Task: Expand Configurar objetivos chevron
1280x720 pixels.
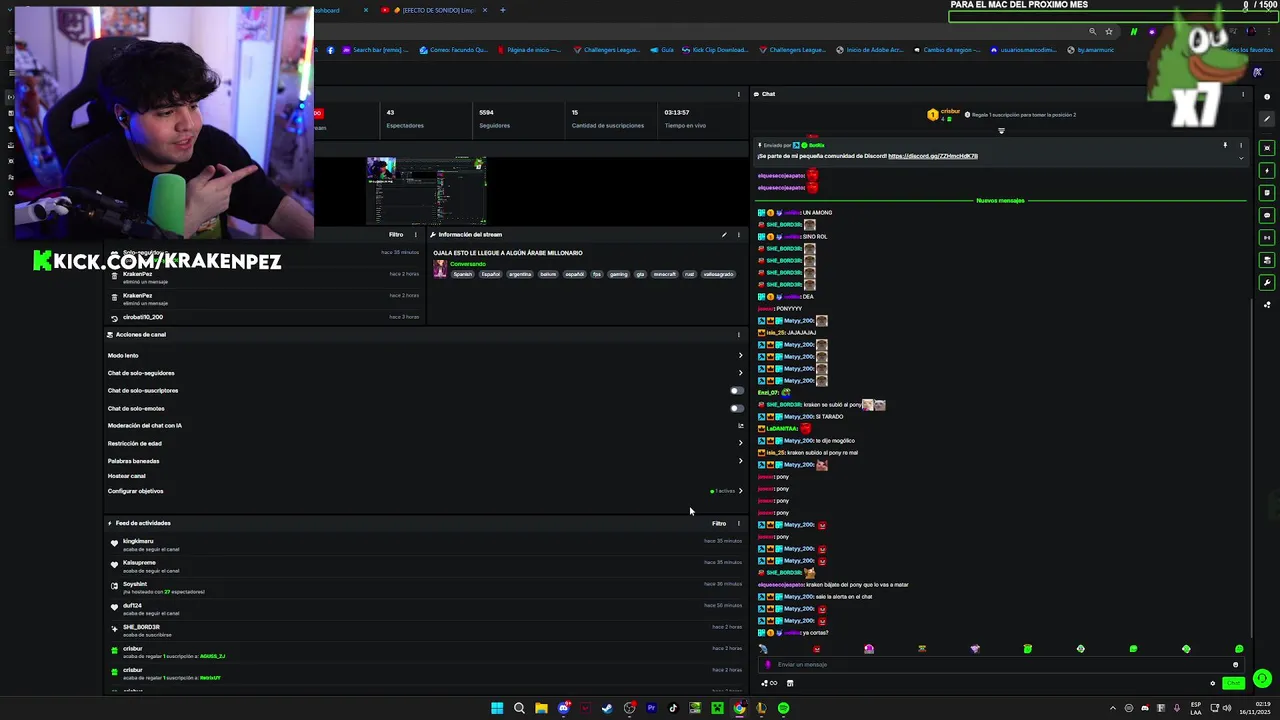Action: pyautogui.click(x=740, y=491)
